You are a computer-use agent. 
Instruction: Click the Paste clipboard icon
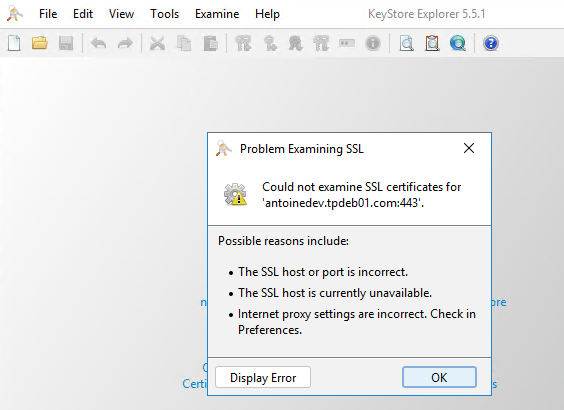211,44
